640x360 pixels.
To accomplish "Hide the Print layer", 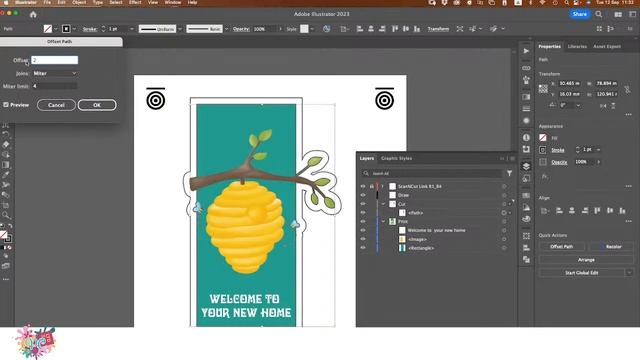I will point(363,221).
